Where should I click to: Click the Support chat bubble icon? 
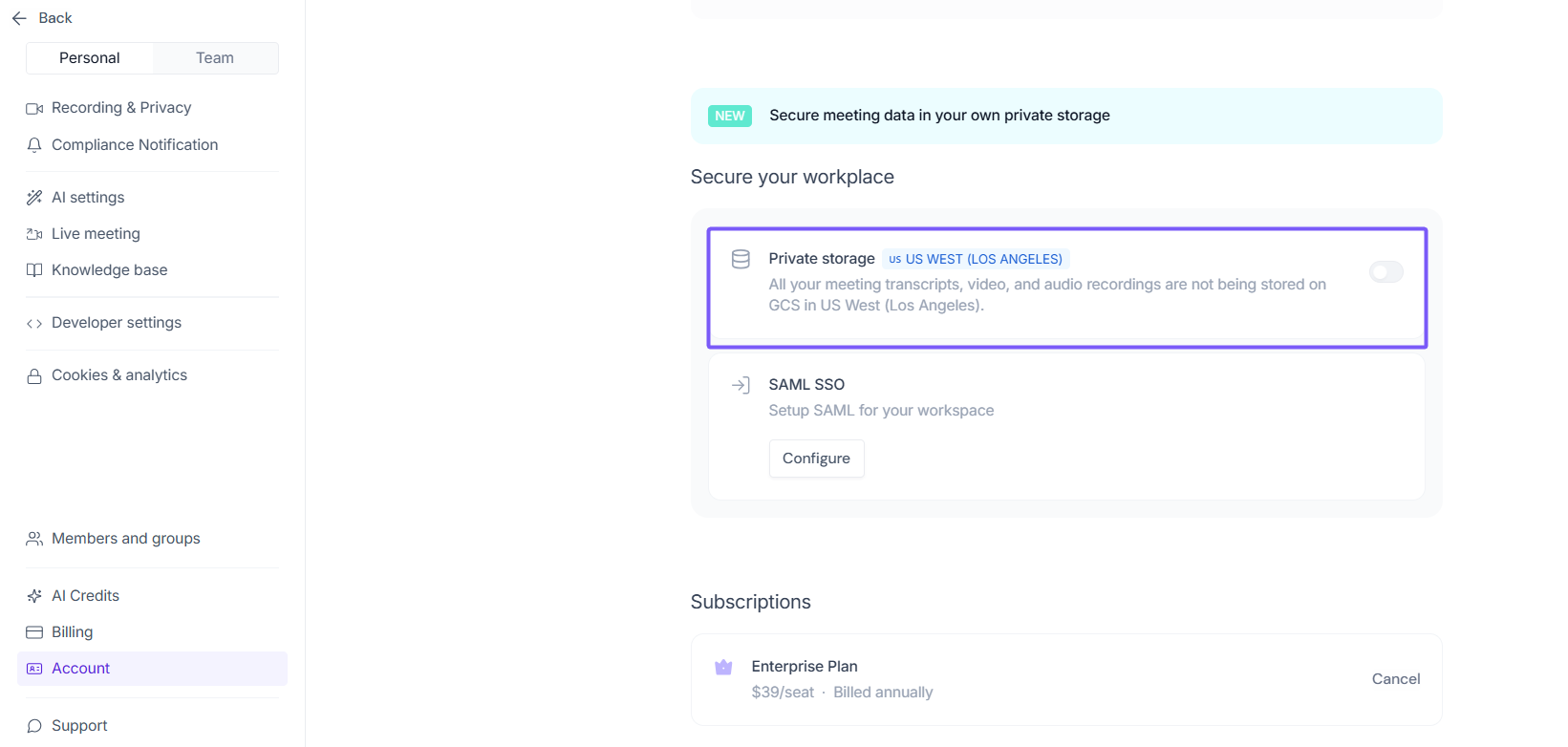pyautogui.click(x=34, y=726)
